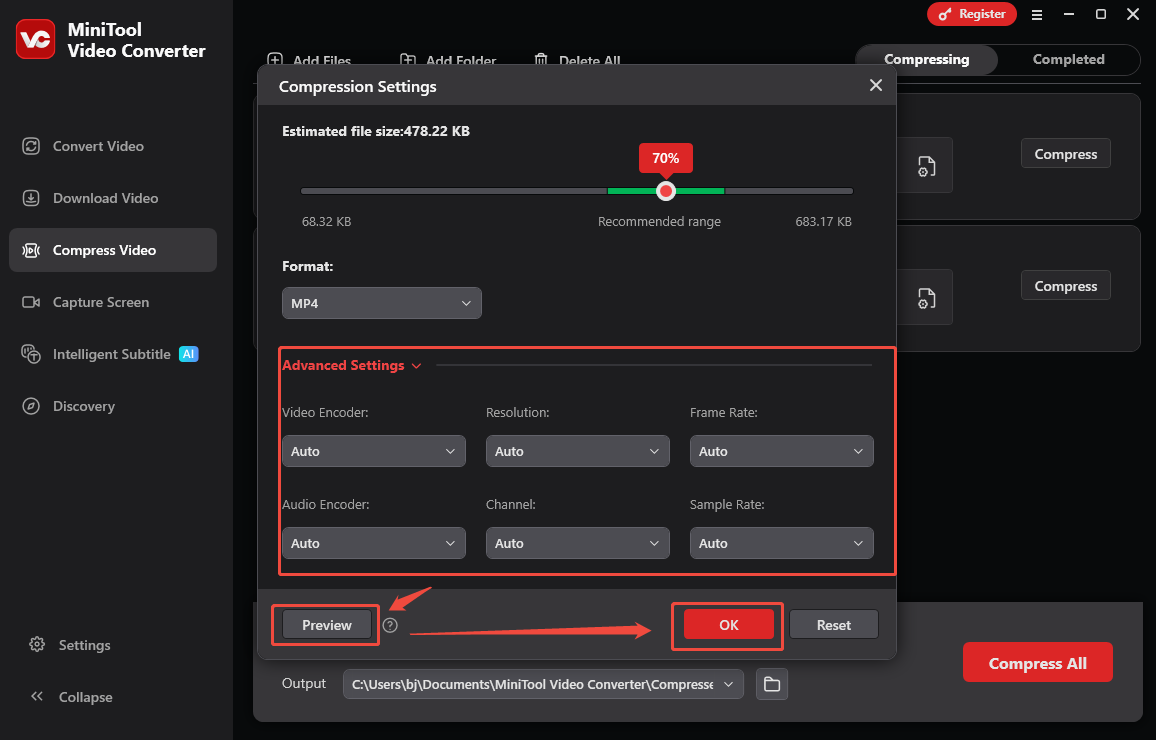This screenshot has width=1156, height=740.
Task: Open the Discovery section
Action: coord(83,406)
